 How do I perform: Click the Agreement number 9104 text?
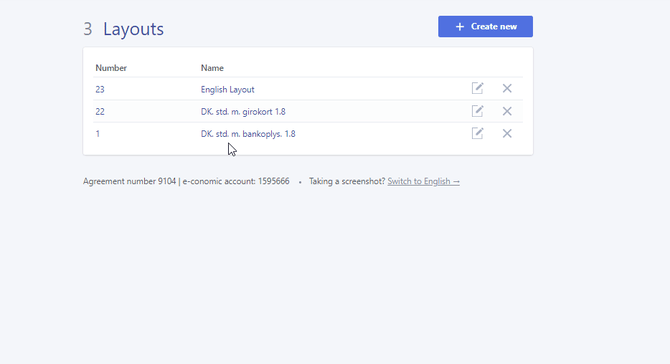pos(129,181)
